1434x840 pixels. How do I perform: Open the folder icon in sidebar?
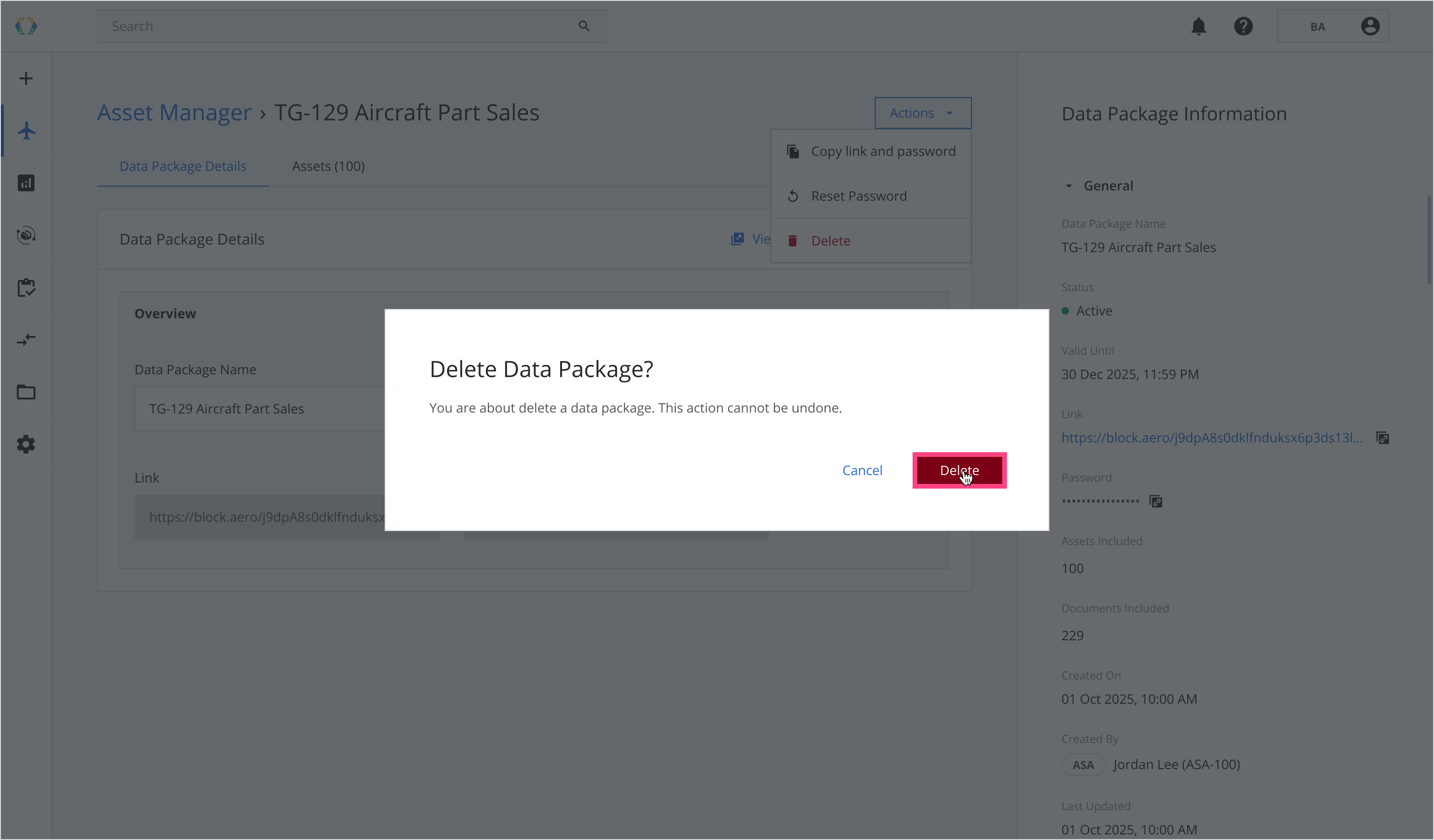point(26,392)
